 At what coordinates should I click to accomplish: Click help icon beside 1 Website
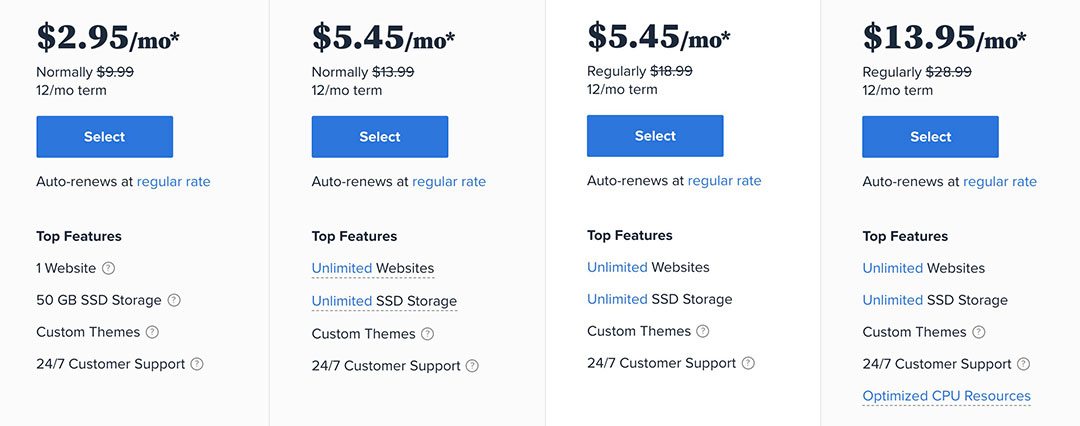click(x=109, y=268)
